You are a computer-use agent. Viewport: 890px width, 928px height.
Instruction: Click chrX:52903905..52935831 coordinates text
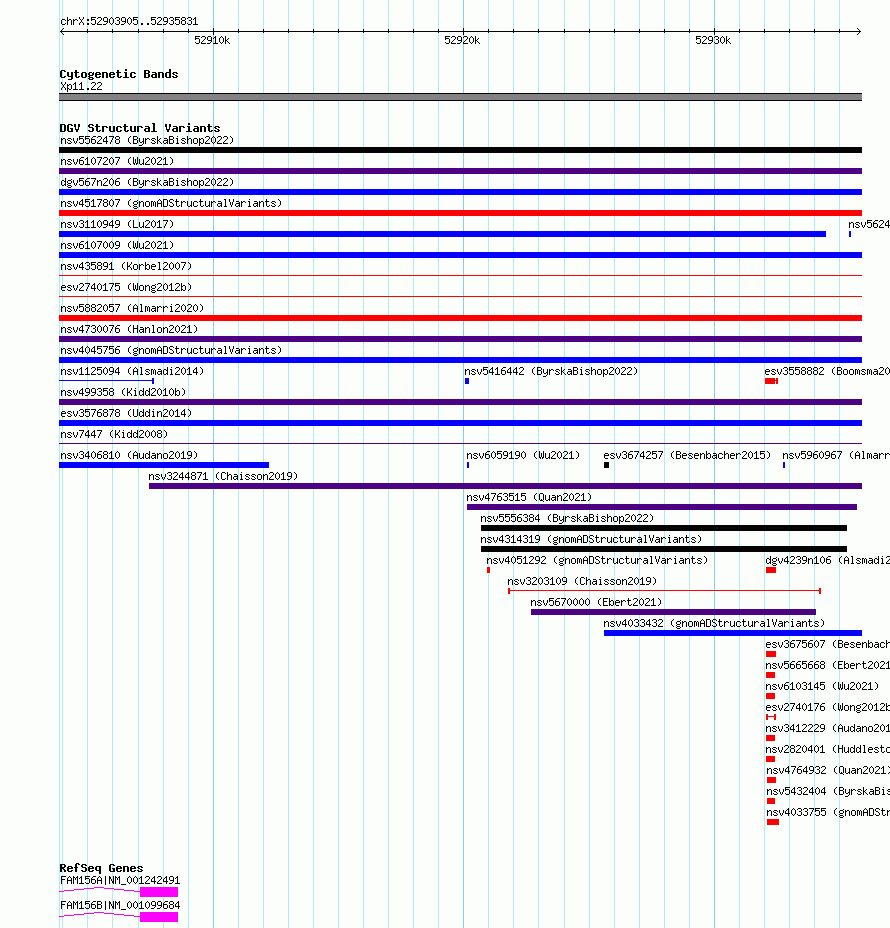129,21
